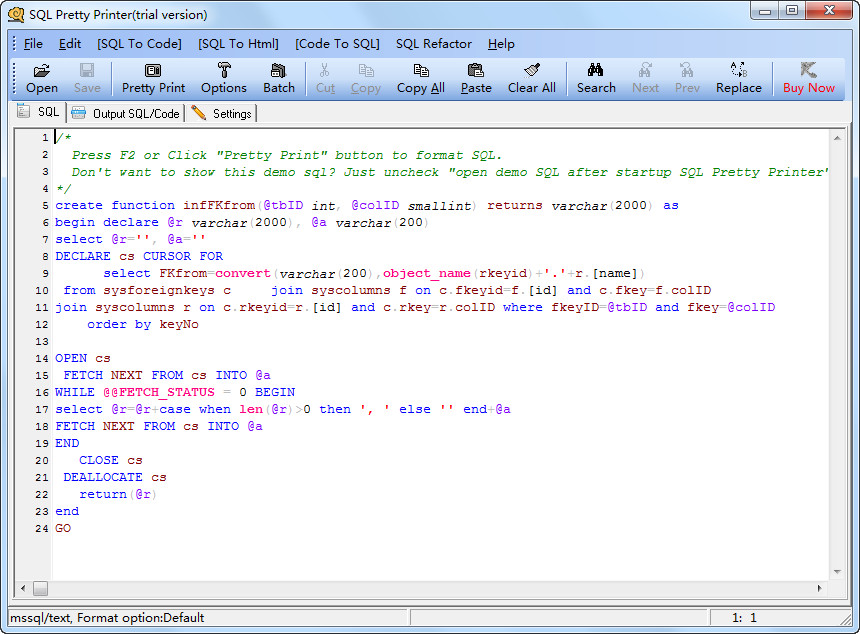This screenshot has height=634, width=860.
Task: Open the SQL Refactor menu
Action: click(434, 44)
